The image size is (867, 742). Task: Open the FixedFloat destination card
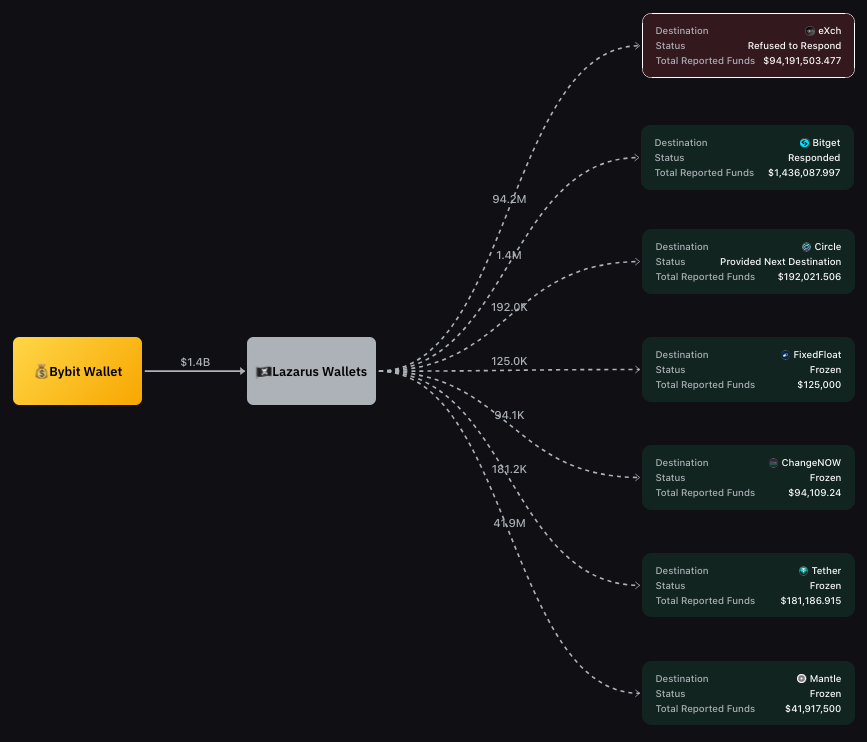748,369
